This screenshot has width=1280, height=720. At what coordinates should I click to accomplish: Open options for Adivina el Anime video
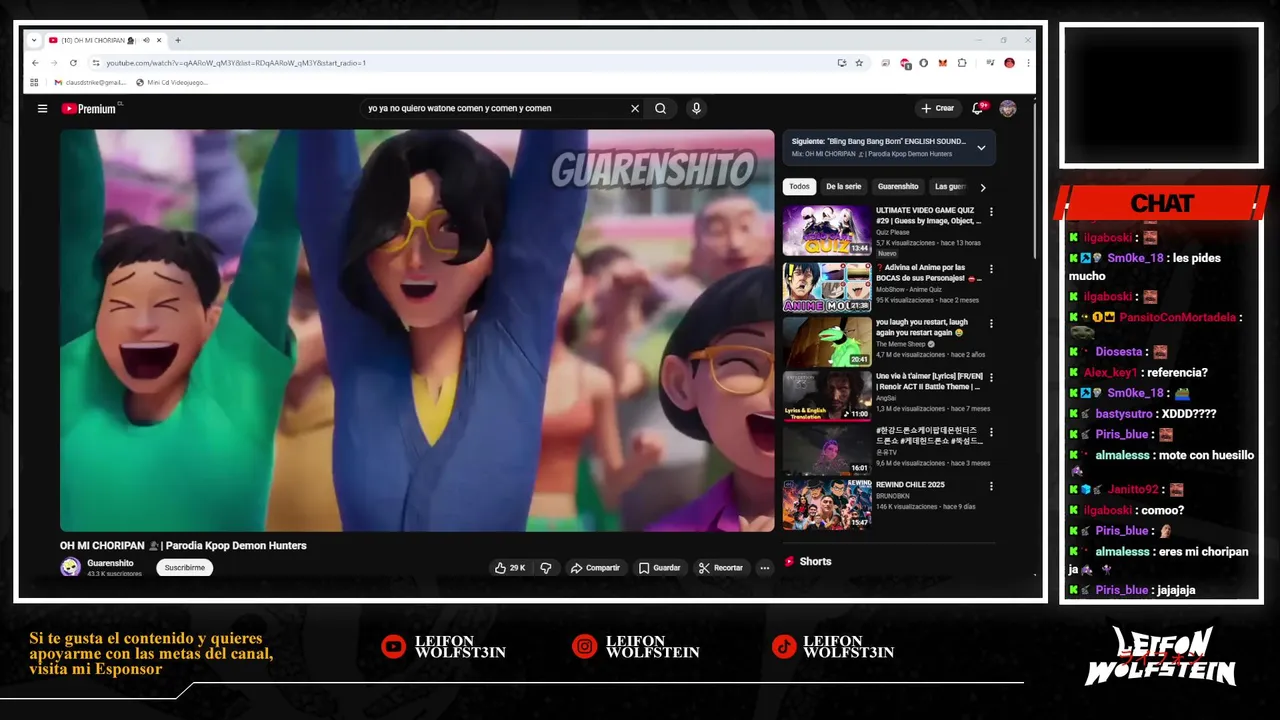991,269
